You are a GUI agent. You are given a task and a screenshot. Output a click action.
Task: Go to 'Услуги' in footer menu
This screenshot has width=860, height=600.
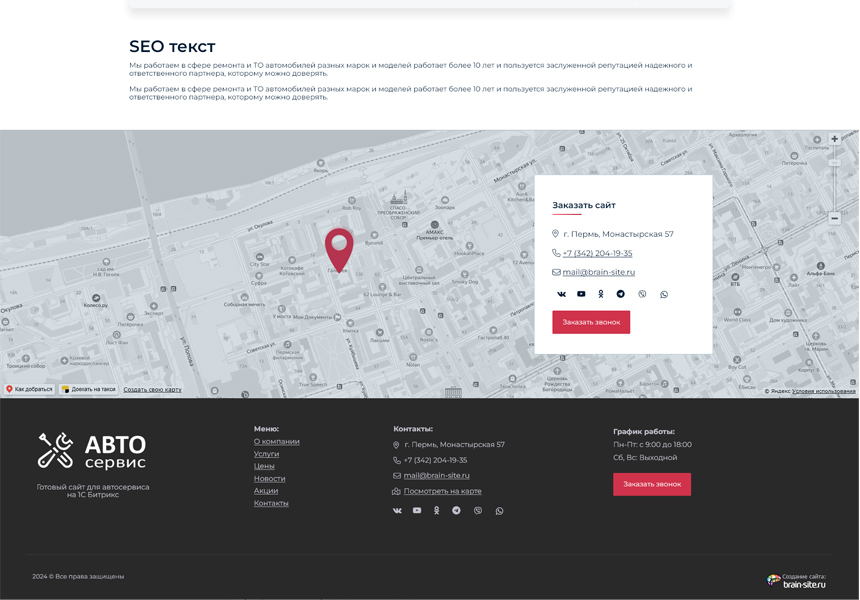click(x=266, y=454)
